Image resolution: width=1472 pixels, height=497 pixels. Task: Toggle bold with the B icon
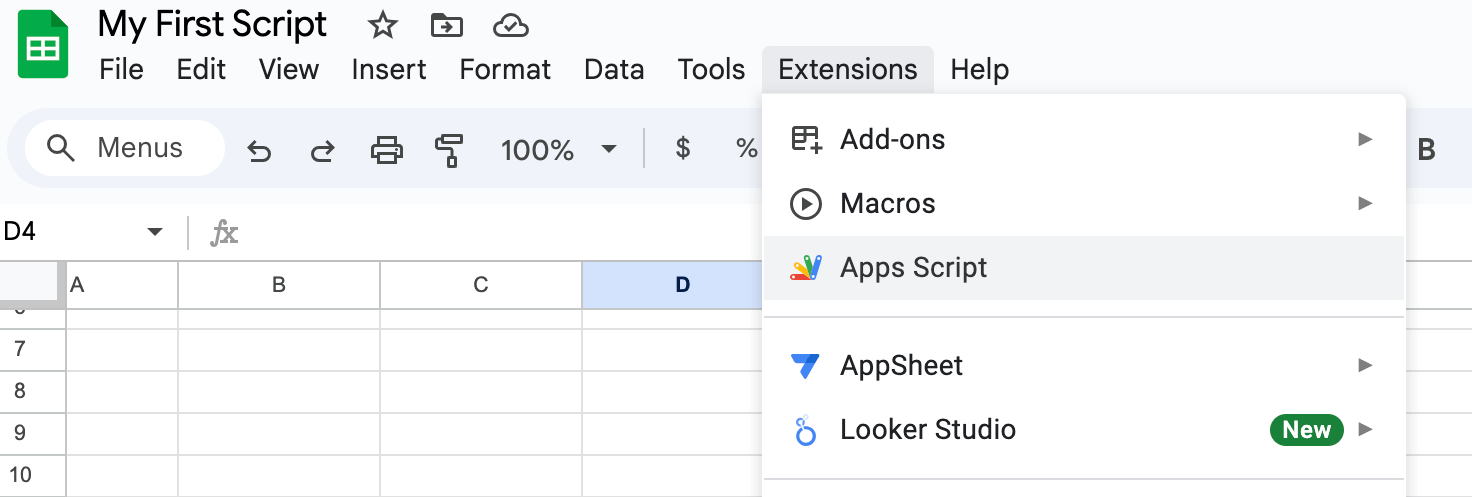(1427, 150)
